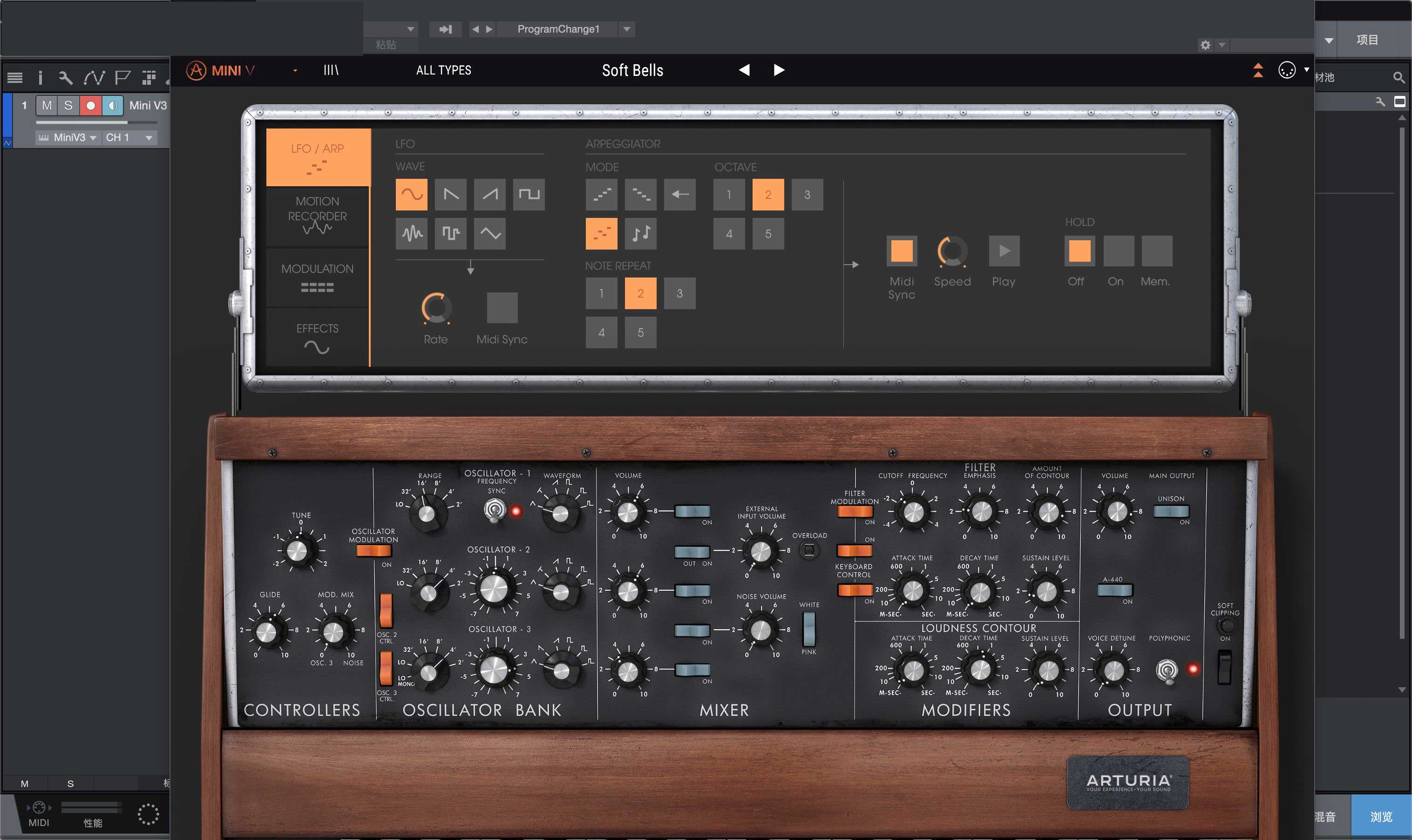Viewport: 1412px width, 840px height.
Task: Start the arpeggiator Play button
Action: coord(1004,251)
